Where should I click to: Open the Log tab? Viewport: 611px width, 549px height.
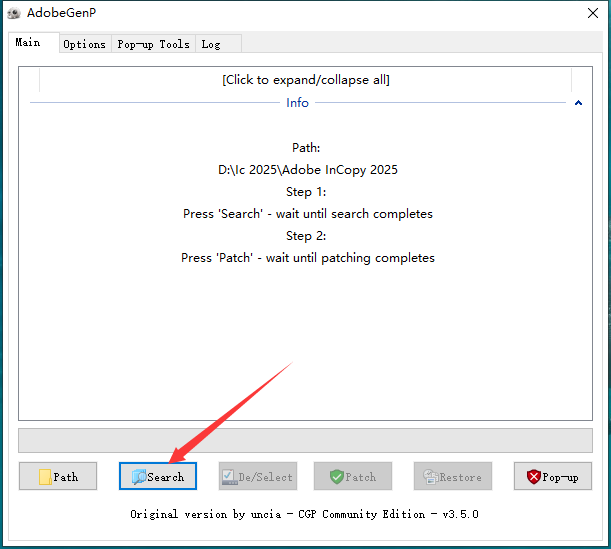(210, 44)
